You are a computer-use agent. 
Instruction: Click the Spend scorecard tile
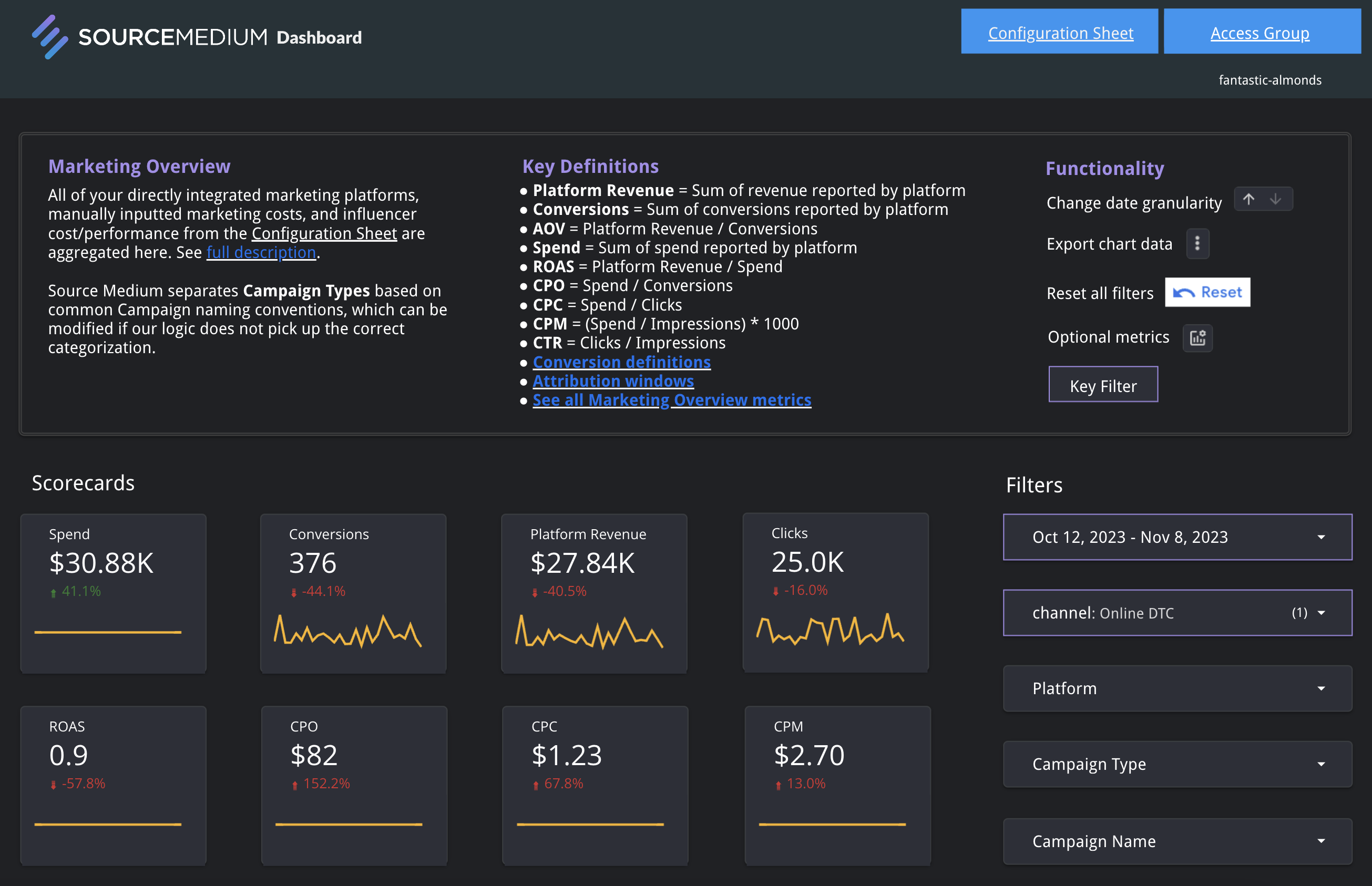tap(114, 593)
